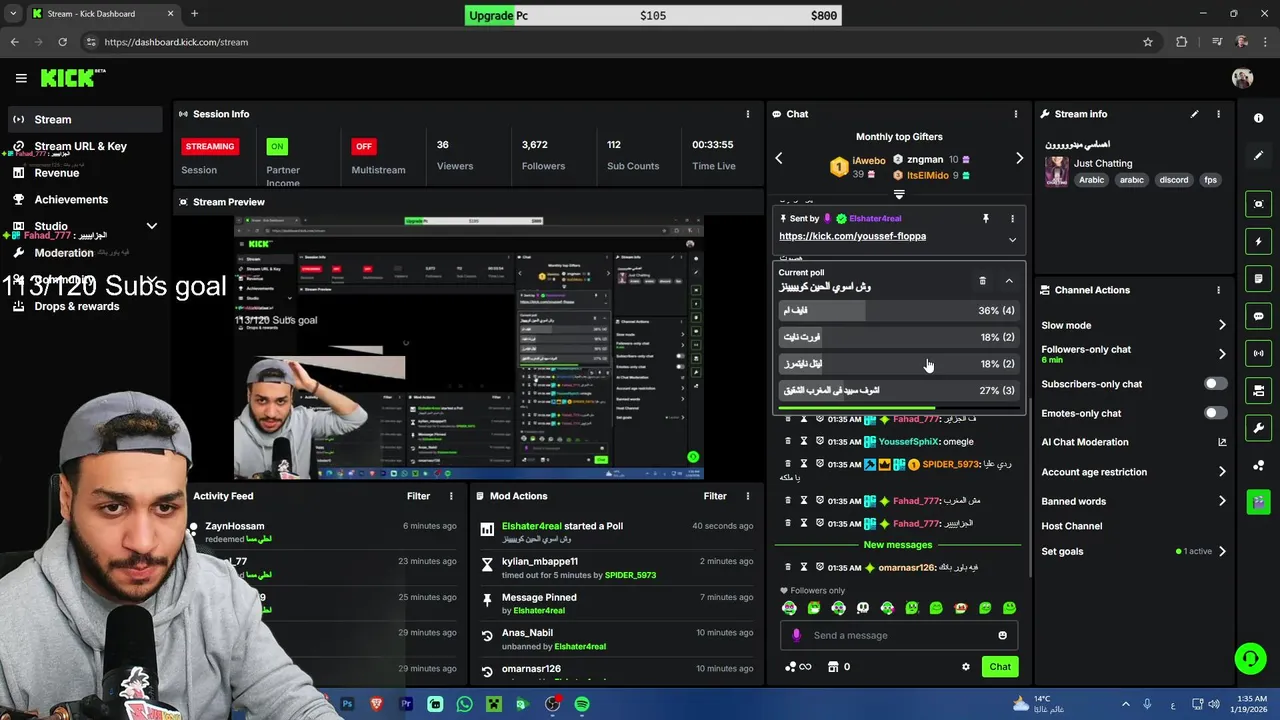Collapse the current poll panel
This screenshot has height=720, width=1280.
click(1009, 281)
